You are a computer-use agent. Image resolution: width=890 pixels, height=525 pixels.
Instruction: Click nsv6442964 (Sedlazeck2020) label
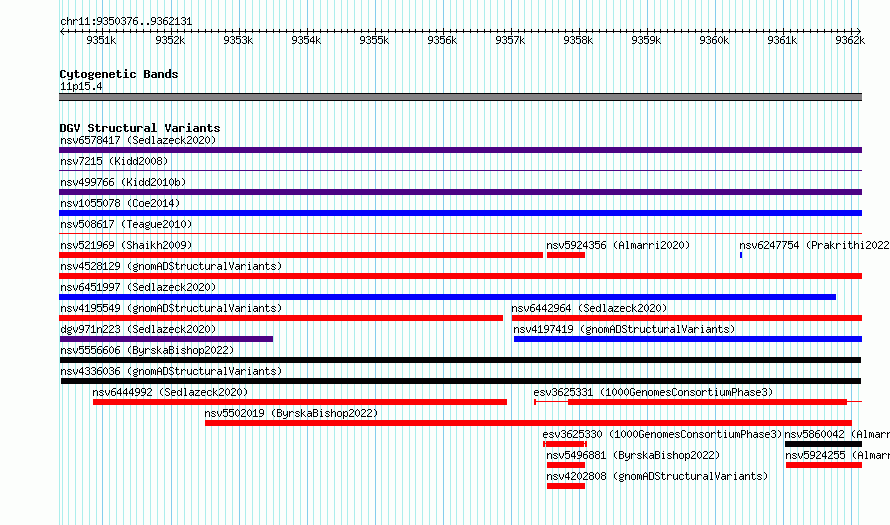click(589, 308)
